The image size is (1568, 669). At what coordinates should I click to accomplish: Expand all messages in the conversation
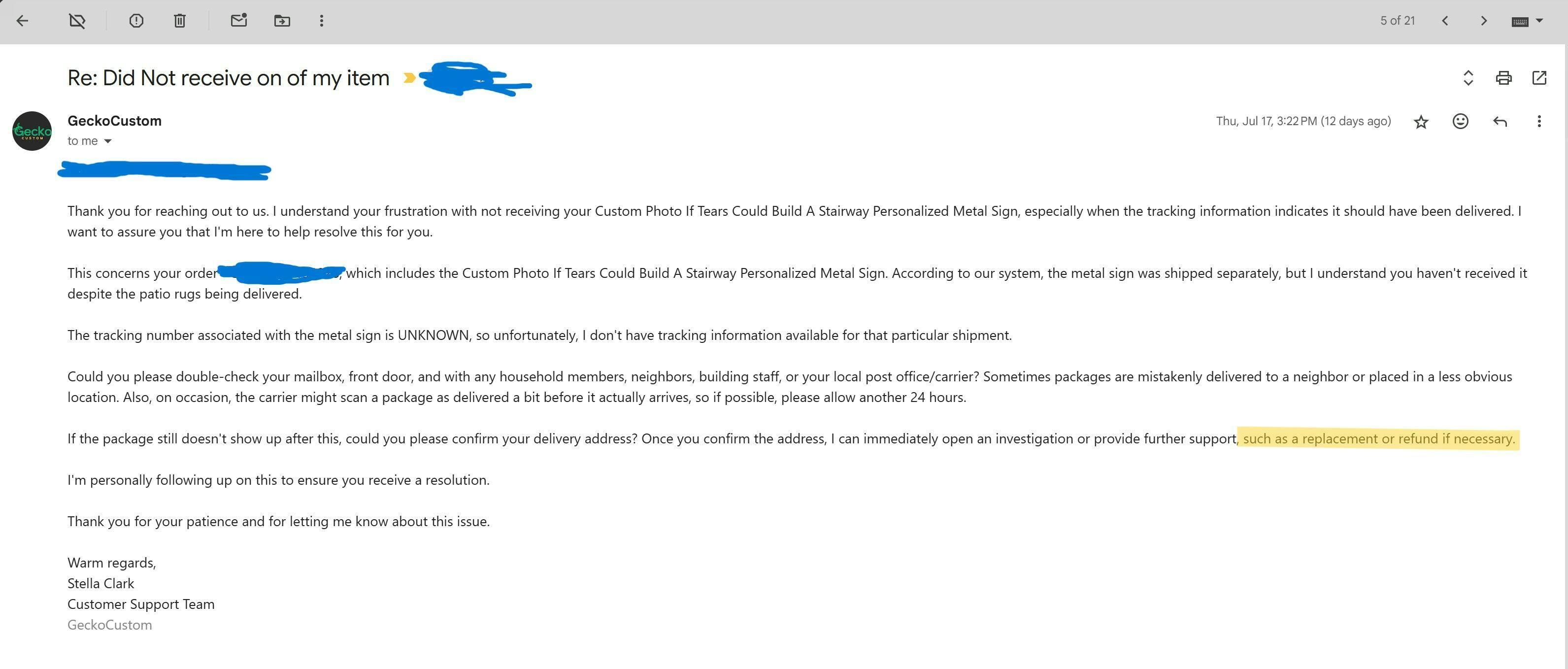point(1468,78)
